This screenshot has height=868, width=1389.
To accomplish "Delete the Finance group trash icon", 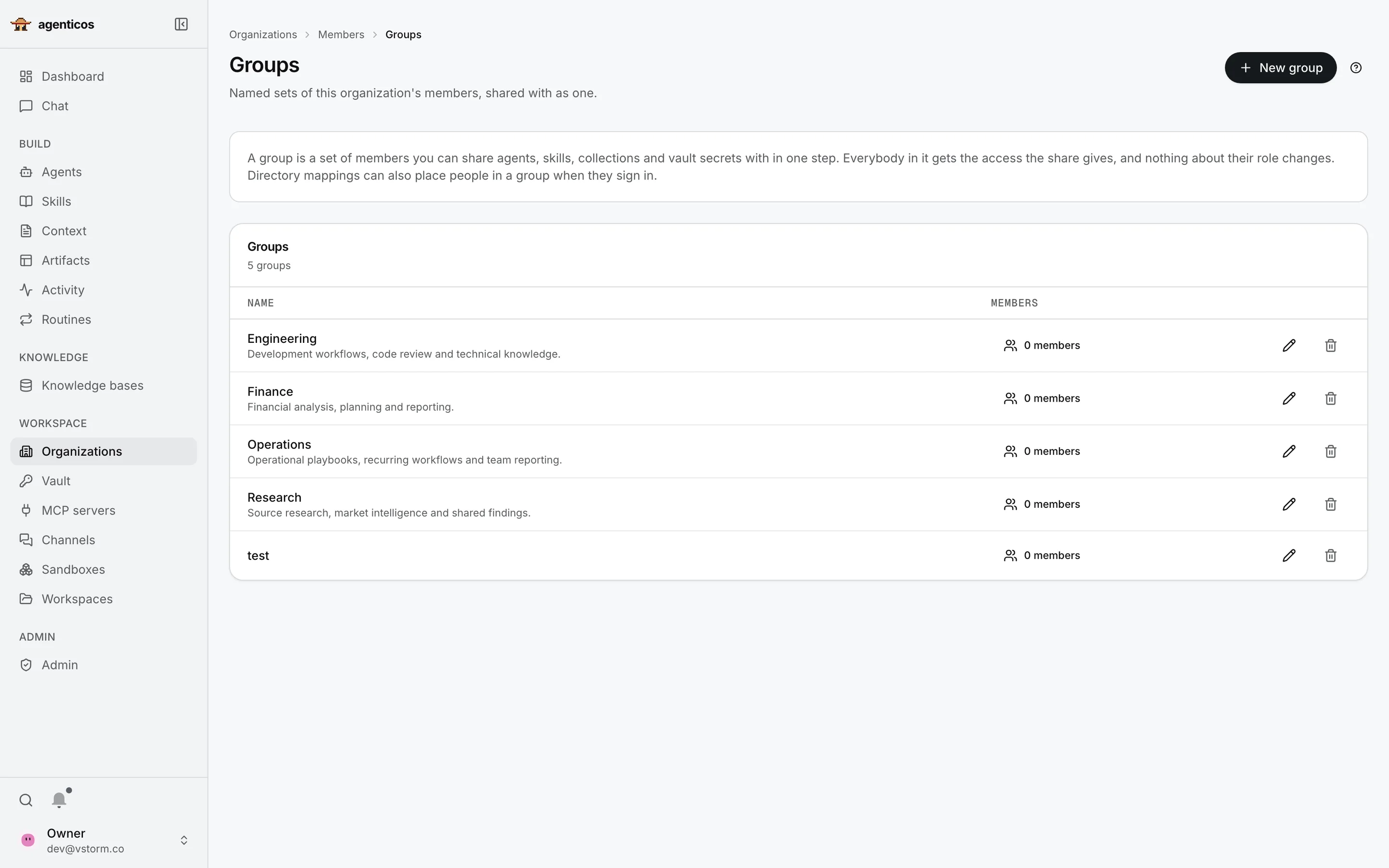I will (x=1331, y=398).
